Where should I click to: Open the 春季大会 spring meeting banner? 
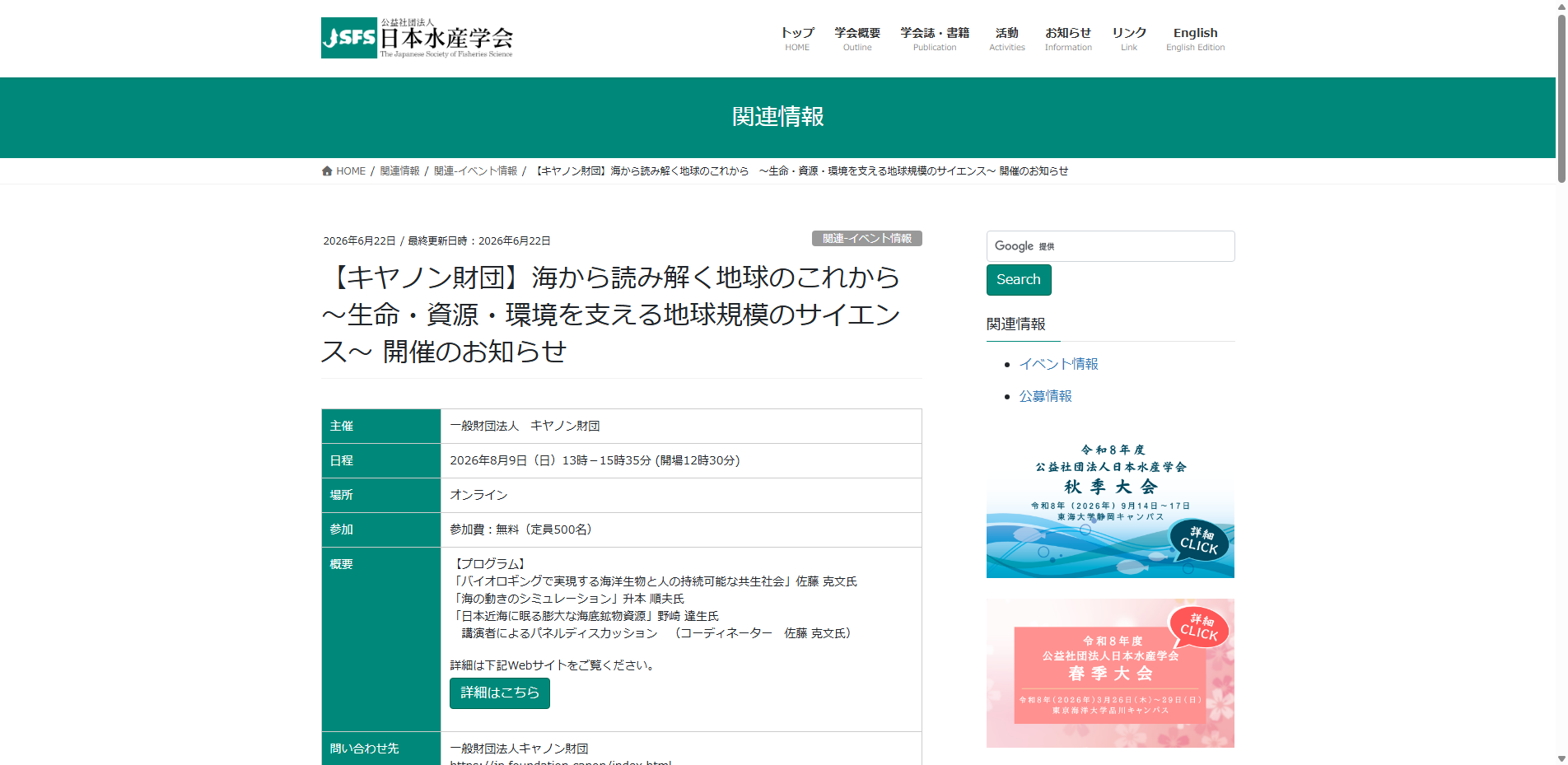(x=1110, y=674)
